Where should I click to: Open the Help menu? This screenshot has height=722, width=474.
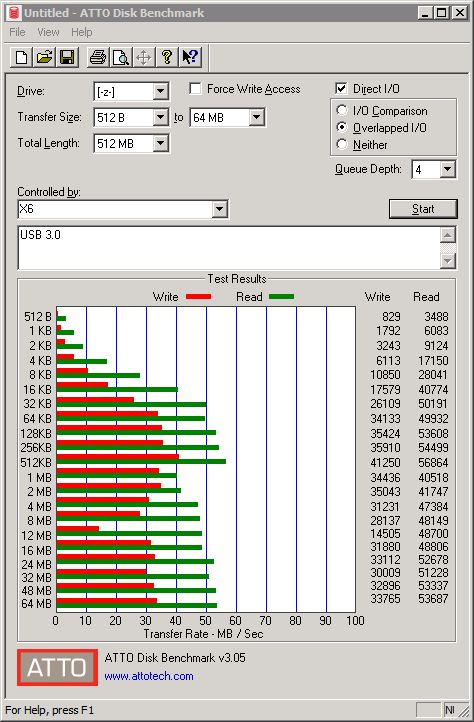(x=82, y=32)
